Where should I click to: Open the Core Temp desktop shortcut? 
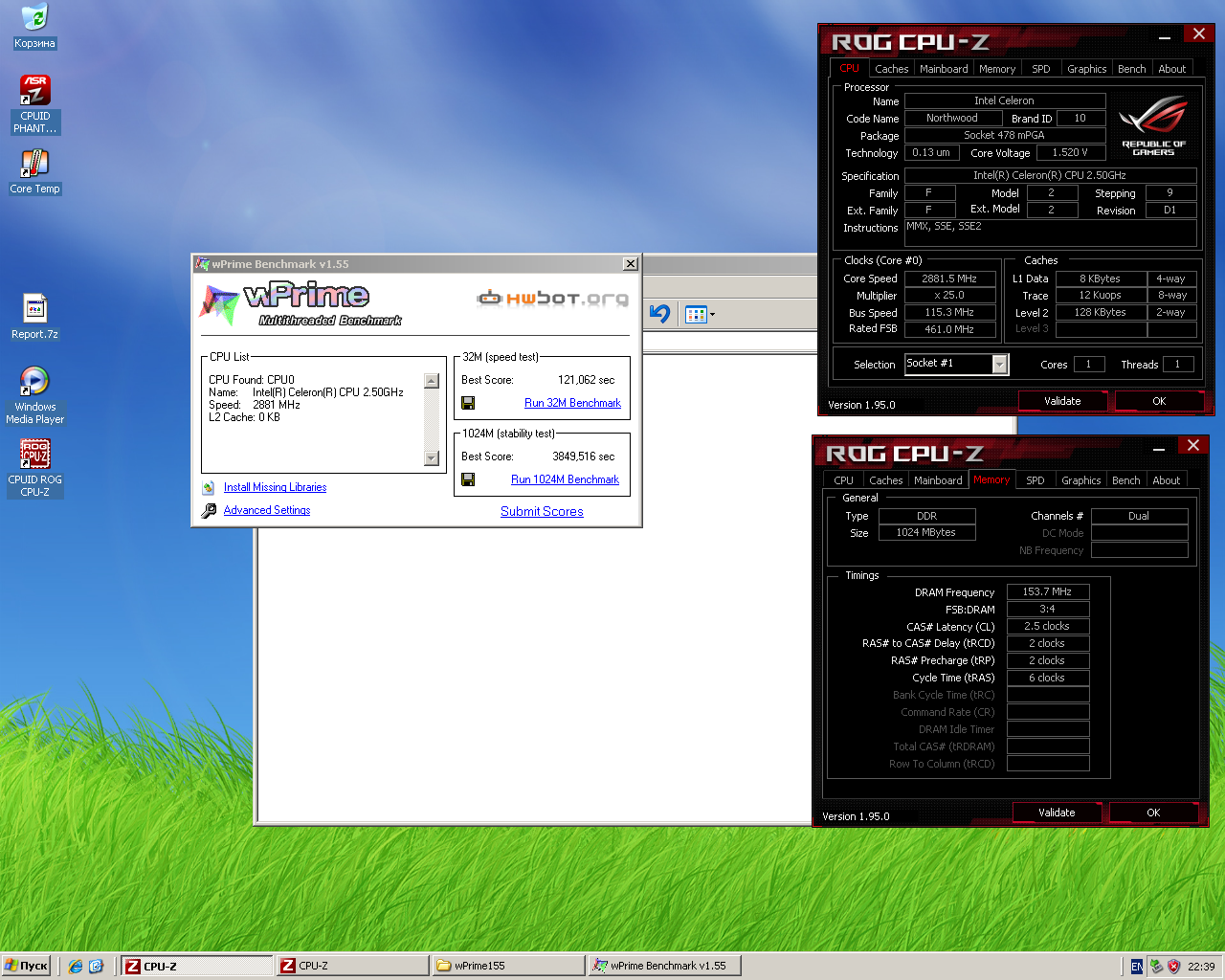(x=34, y=172)
